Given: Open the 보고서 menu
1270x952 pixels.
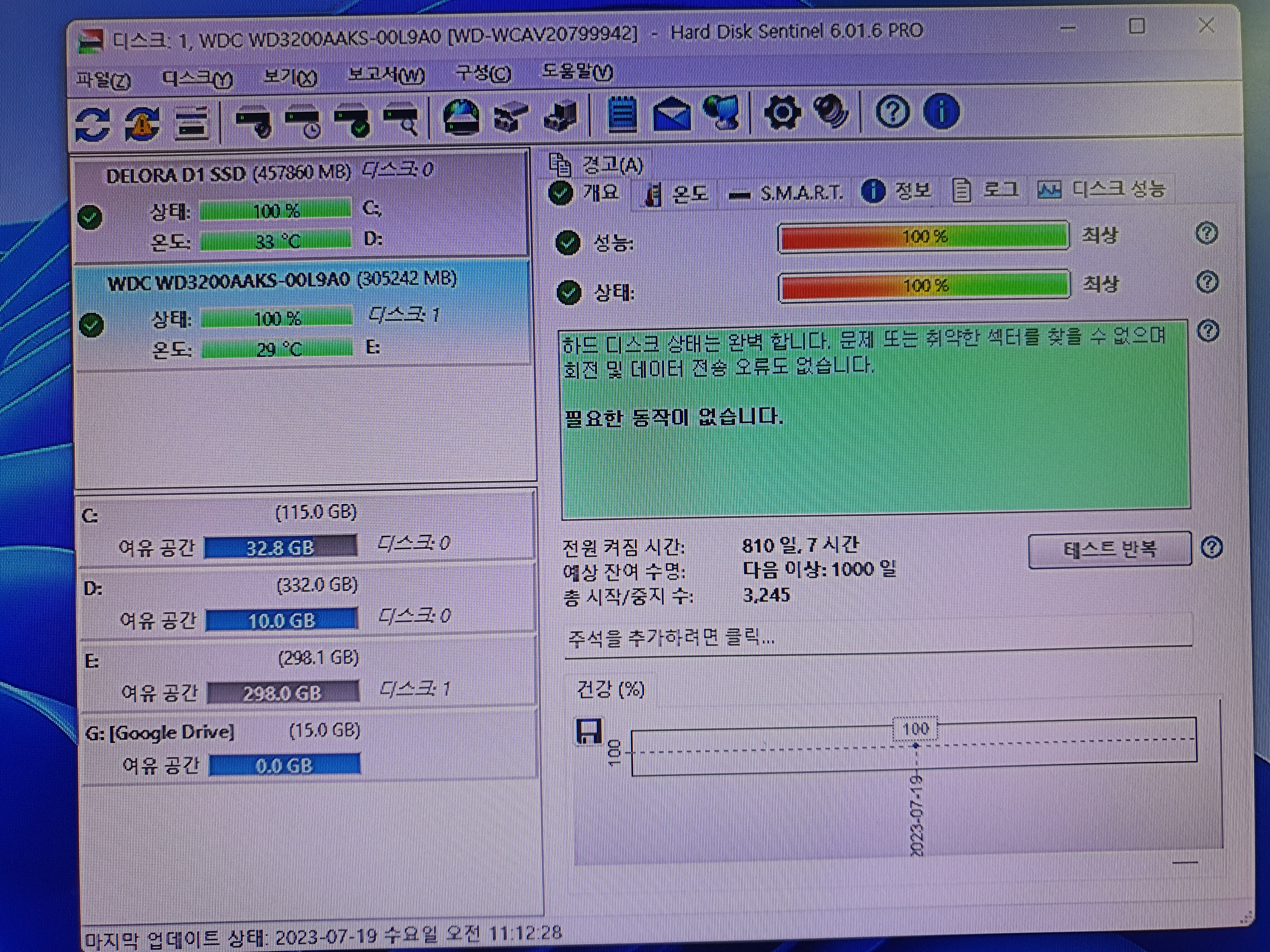Looking at the screenshot, I should pyautogui.click(x=386, y=75).
